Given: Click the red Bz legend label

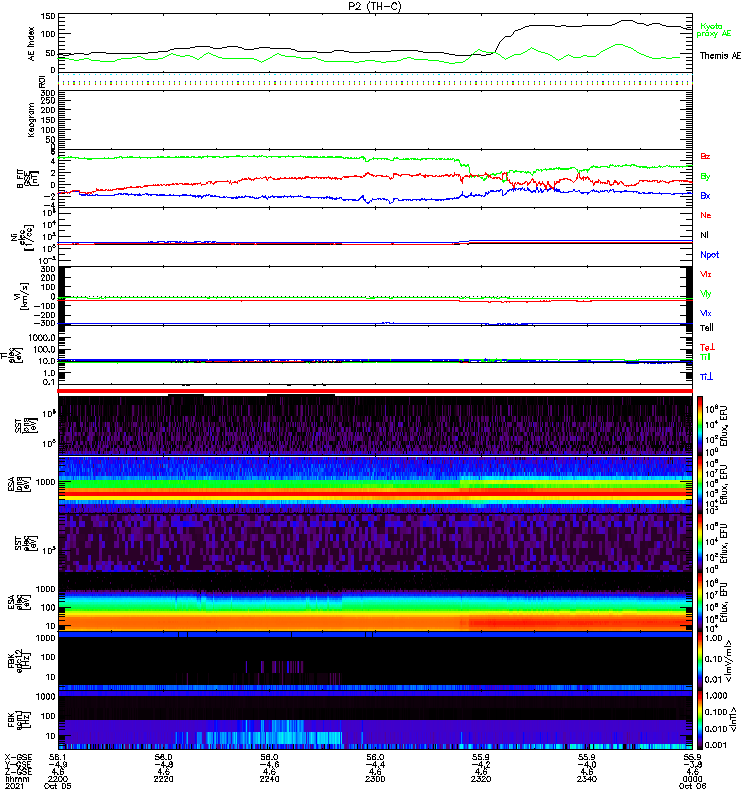Looking at the screenshot, I should (705, 156).
